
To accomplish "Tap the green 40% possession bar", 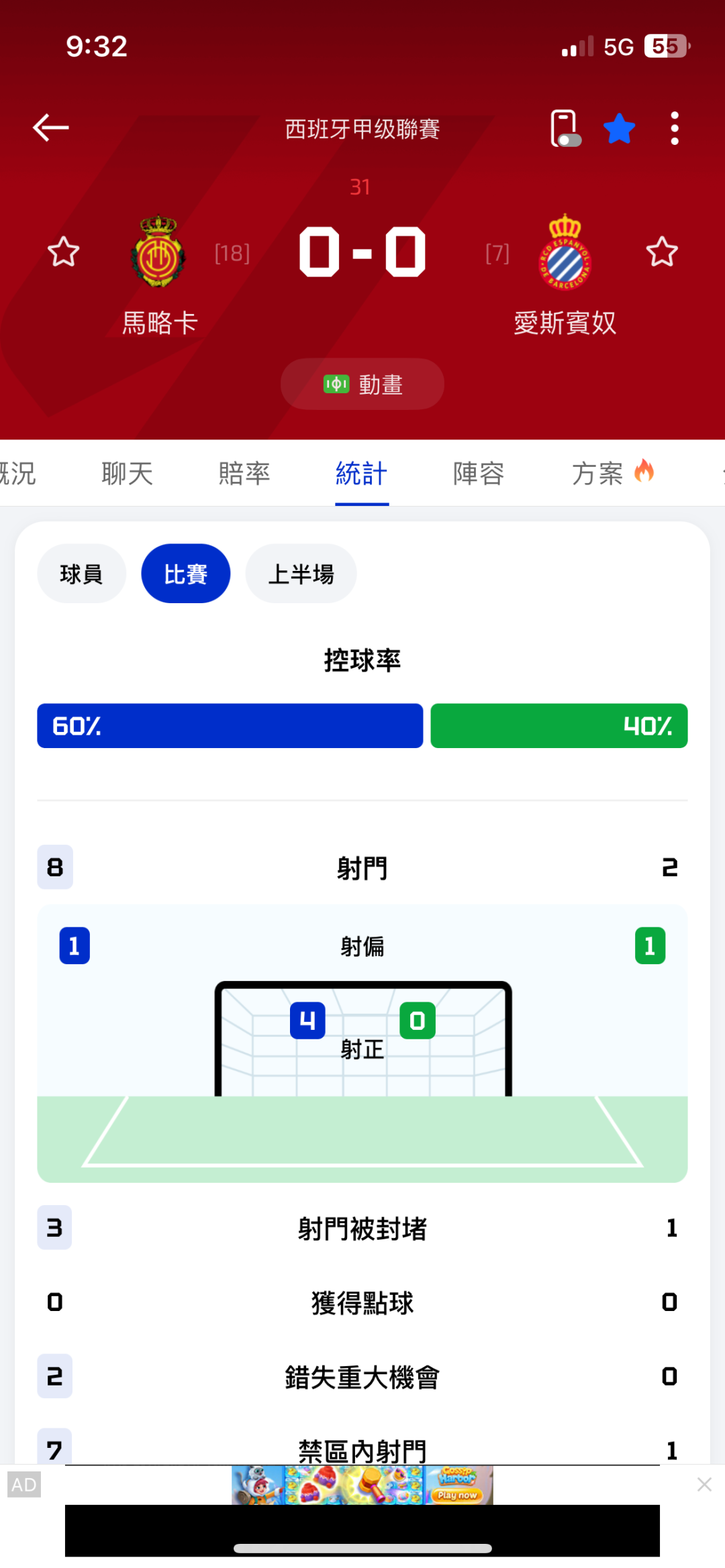I will point(559,725).
